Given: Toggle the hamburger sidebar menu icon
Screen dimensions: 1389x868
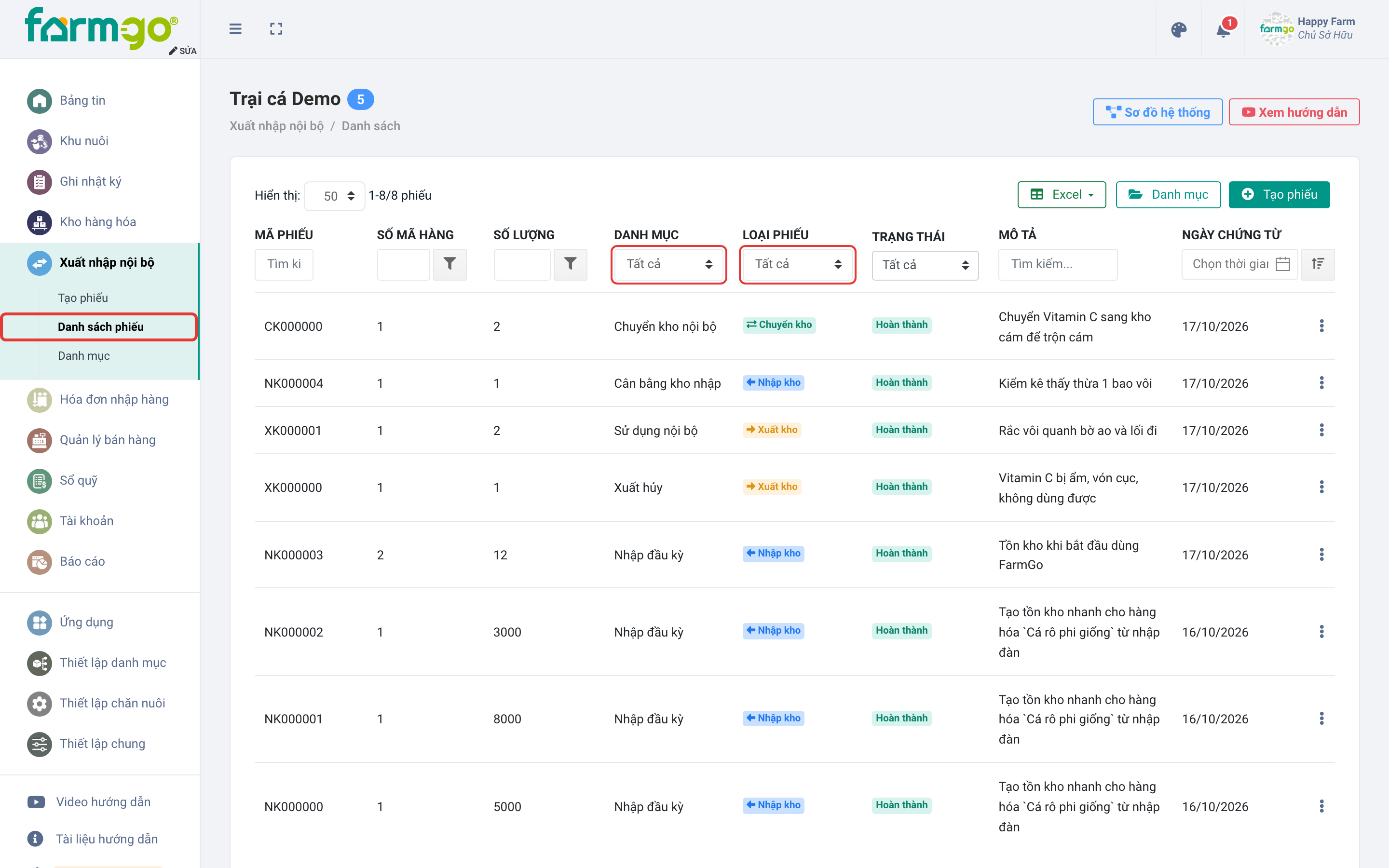Looking at the screenshot, I should tap(235, 29).
